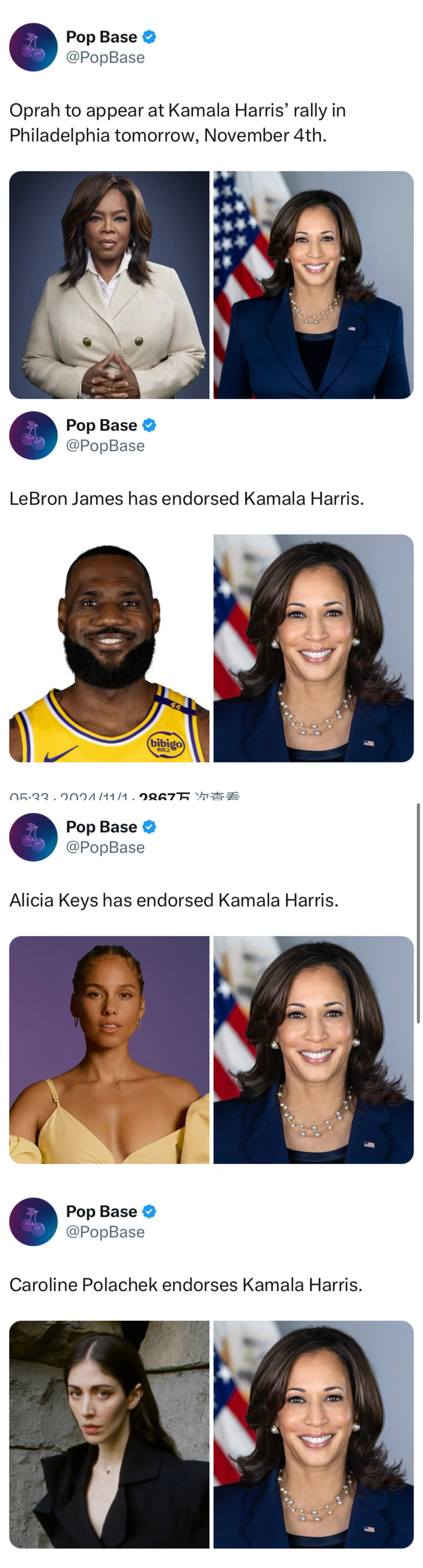Open the Pop Base avatar on the LeBron tweet
This screenshot has height=1568, width=423.
coord(33,436)
